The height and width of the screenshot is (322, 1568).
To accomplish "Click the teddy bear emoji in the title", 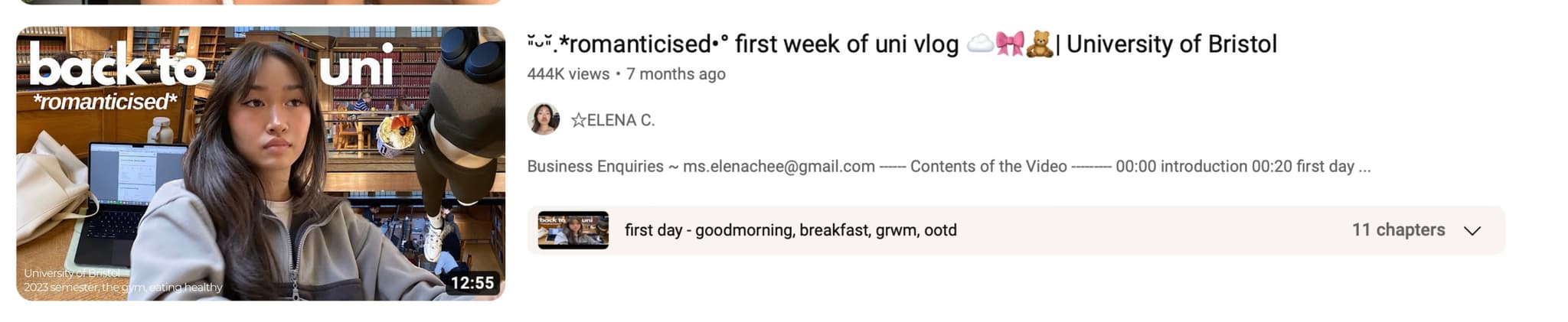I will [1039, 44].
